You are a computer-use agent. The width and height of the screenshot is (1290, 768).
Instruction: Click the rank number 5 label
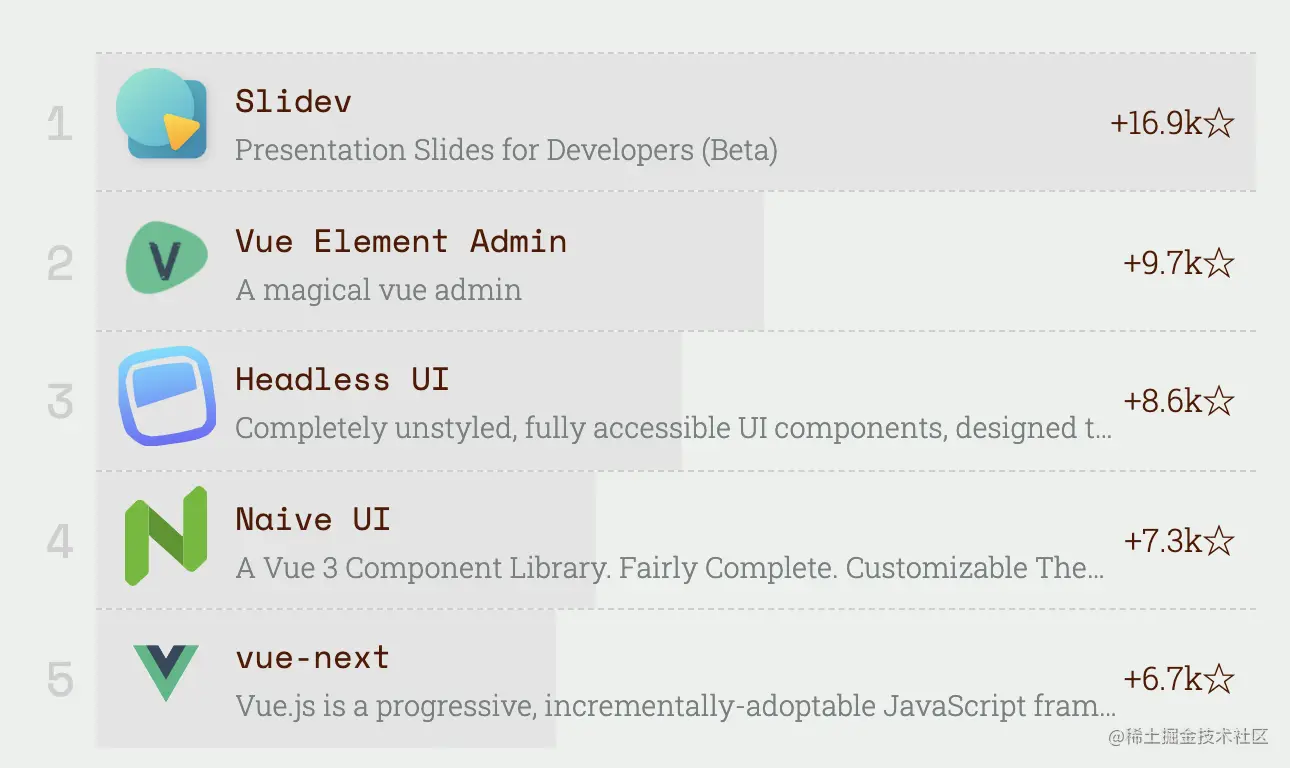tap(60, 680)
